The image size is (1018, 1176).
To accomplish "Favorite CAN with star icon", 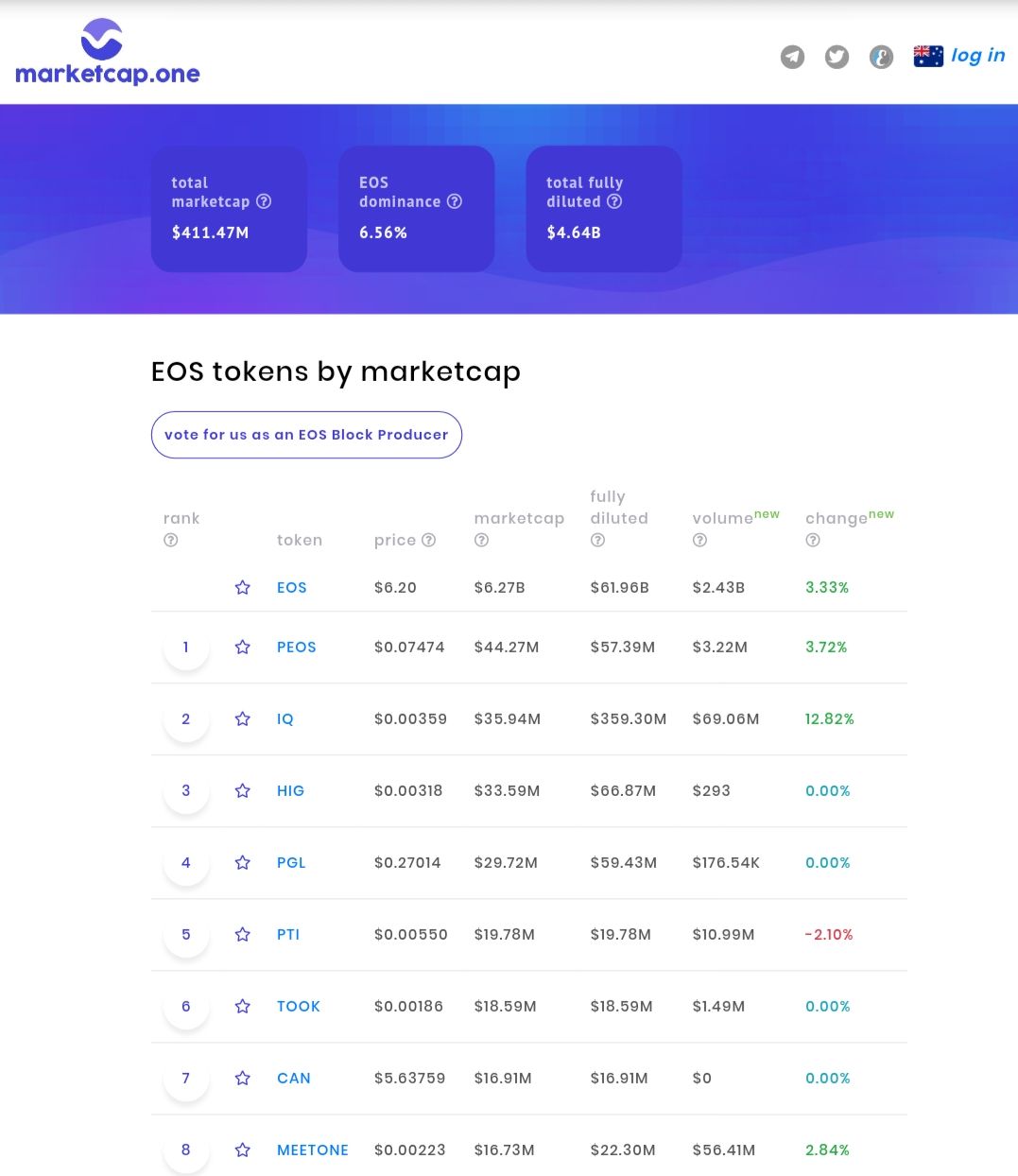I will (x=243, y=1078).
